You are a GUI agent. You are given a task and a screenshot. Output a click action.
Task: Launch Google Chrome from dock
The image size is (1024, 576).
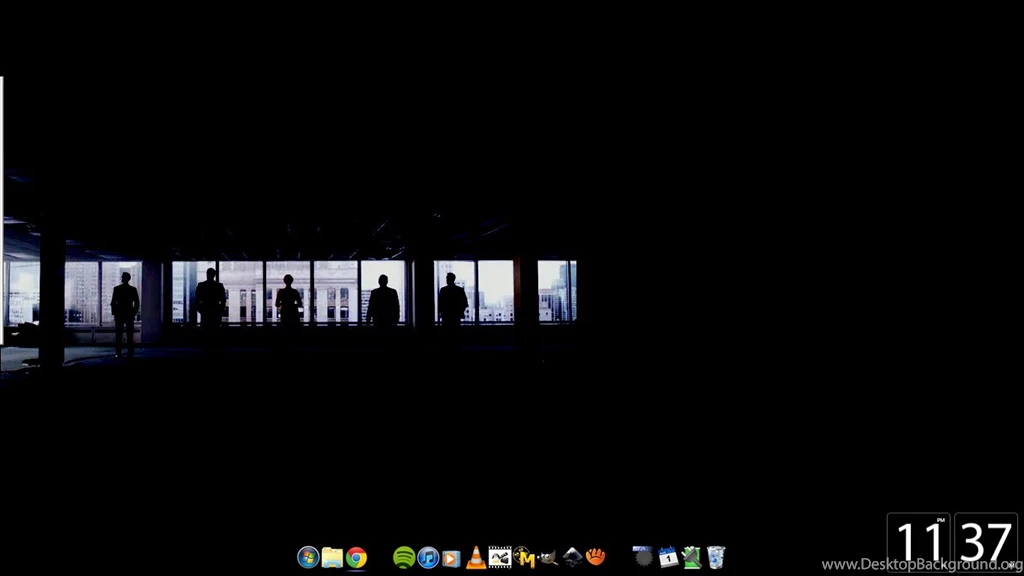[356, 557]
